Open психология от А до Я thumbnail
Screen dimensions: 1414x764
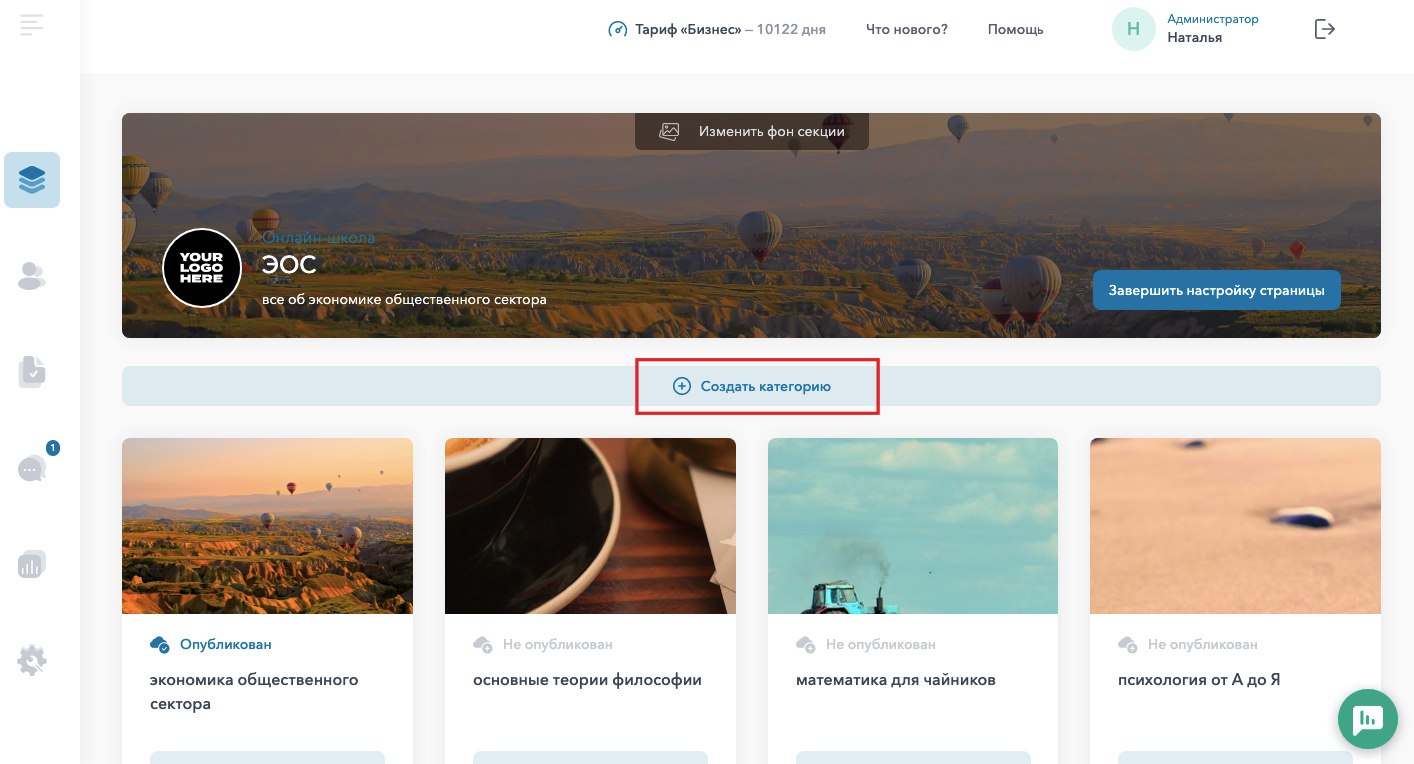pyautogui.click(x=1235, y=526)
